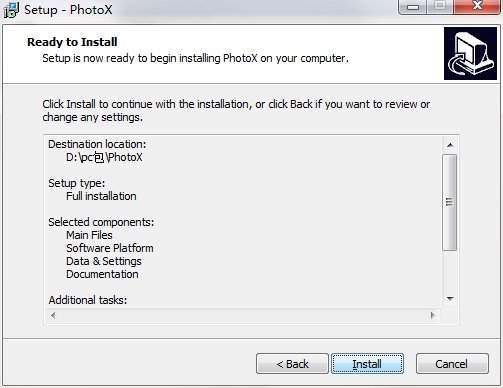Image resolution: width=503 pixels, height=388 pixels.
Task: Click the installer computer image in header
Action: click(x=470, y=53)
